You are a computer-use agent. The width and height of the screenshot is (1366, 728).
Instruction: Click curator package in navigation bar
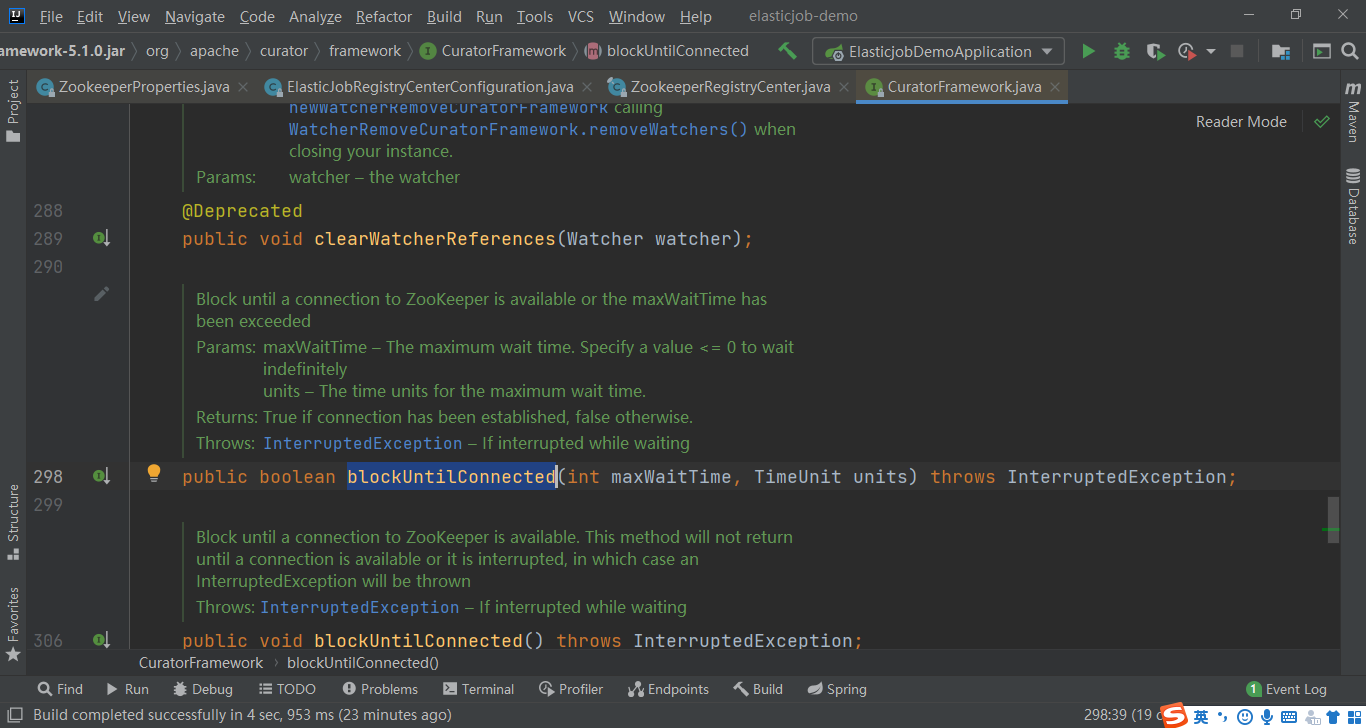click(284, 51)
